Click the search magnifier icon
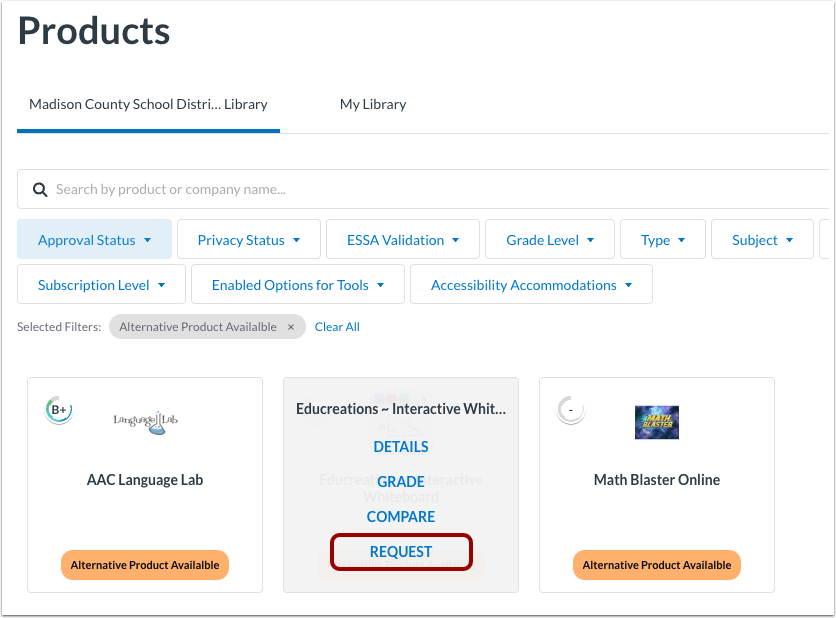 [x=40, y=189]
